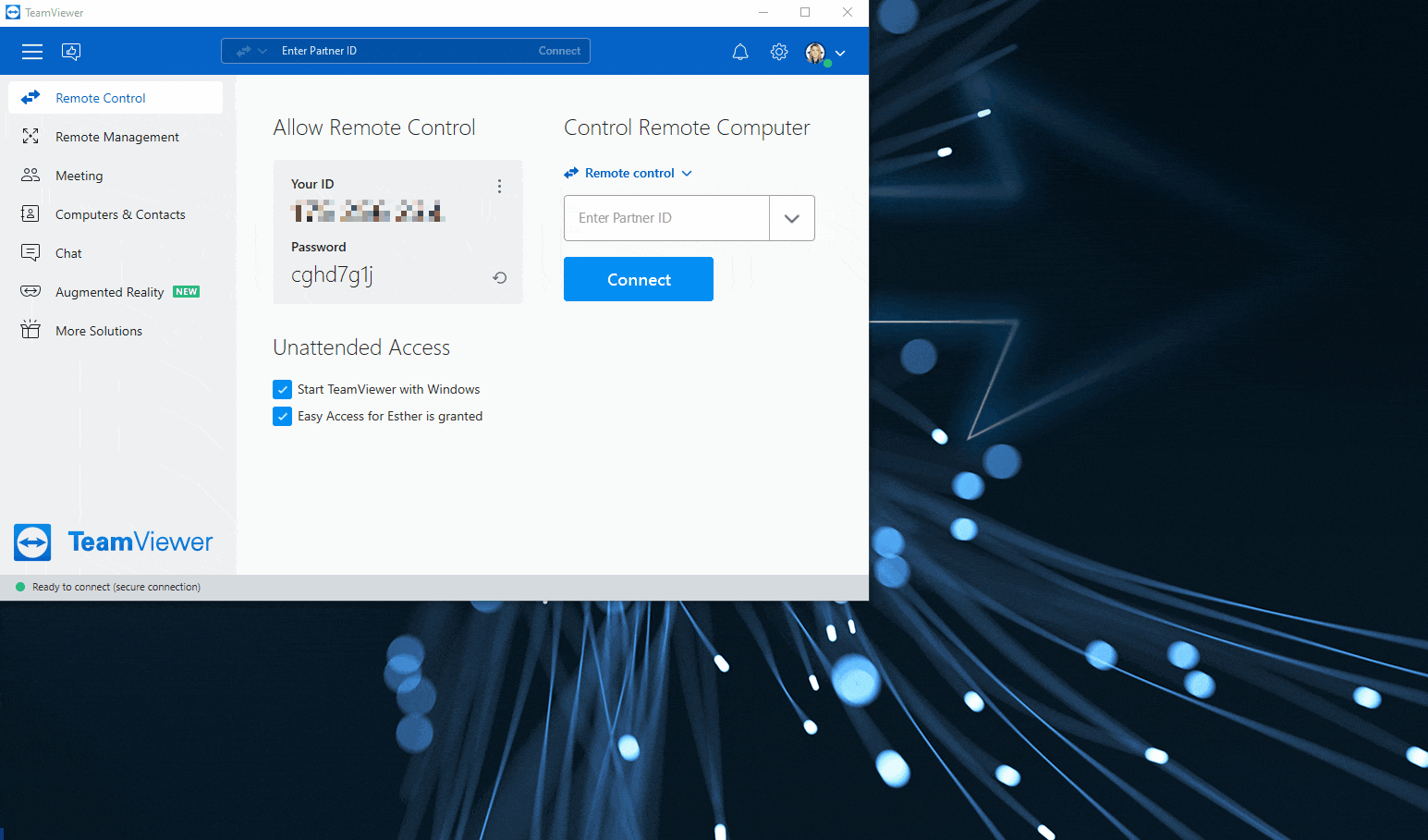Click the Allow Remote Control heading
The height and width of the screenshot is (840, 1428).
point(374,128)
